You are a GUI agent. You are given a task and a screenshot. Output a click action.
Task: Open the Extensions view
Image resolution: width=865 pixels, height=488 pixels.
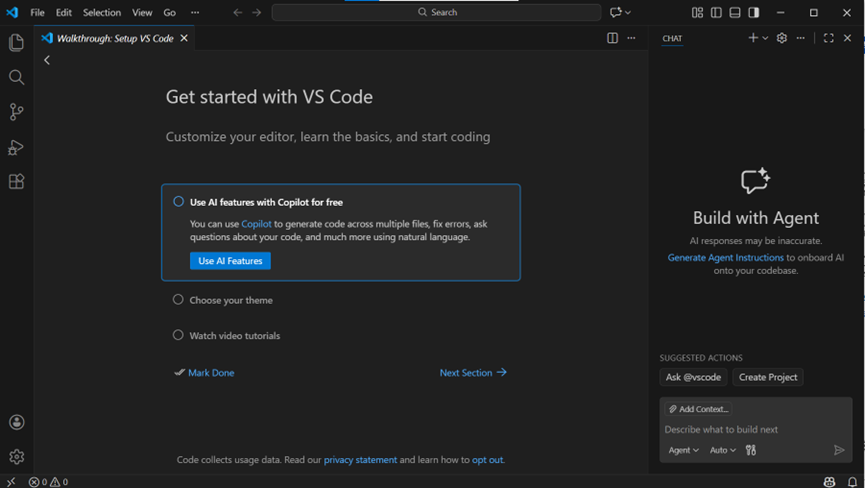pos(17,181)
